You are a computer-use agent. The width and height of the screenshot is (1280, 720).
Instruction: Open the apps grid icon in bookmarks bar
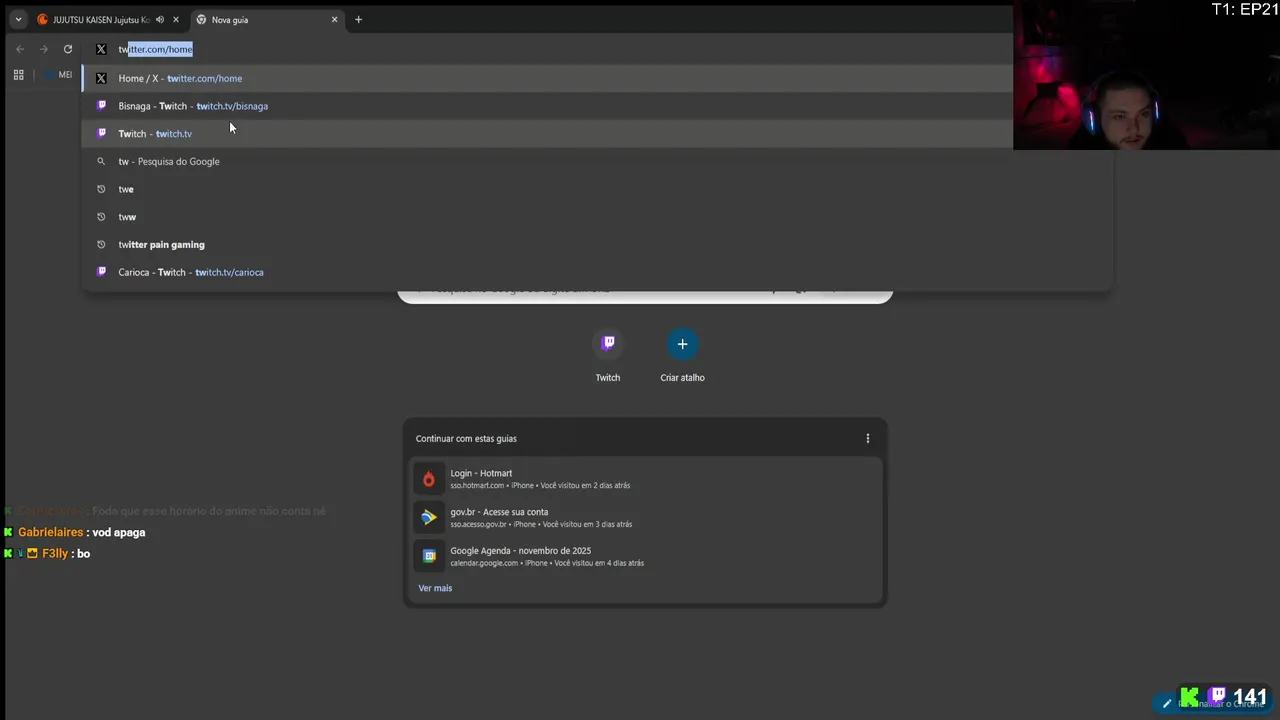[18, 75]
